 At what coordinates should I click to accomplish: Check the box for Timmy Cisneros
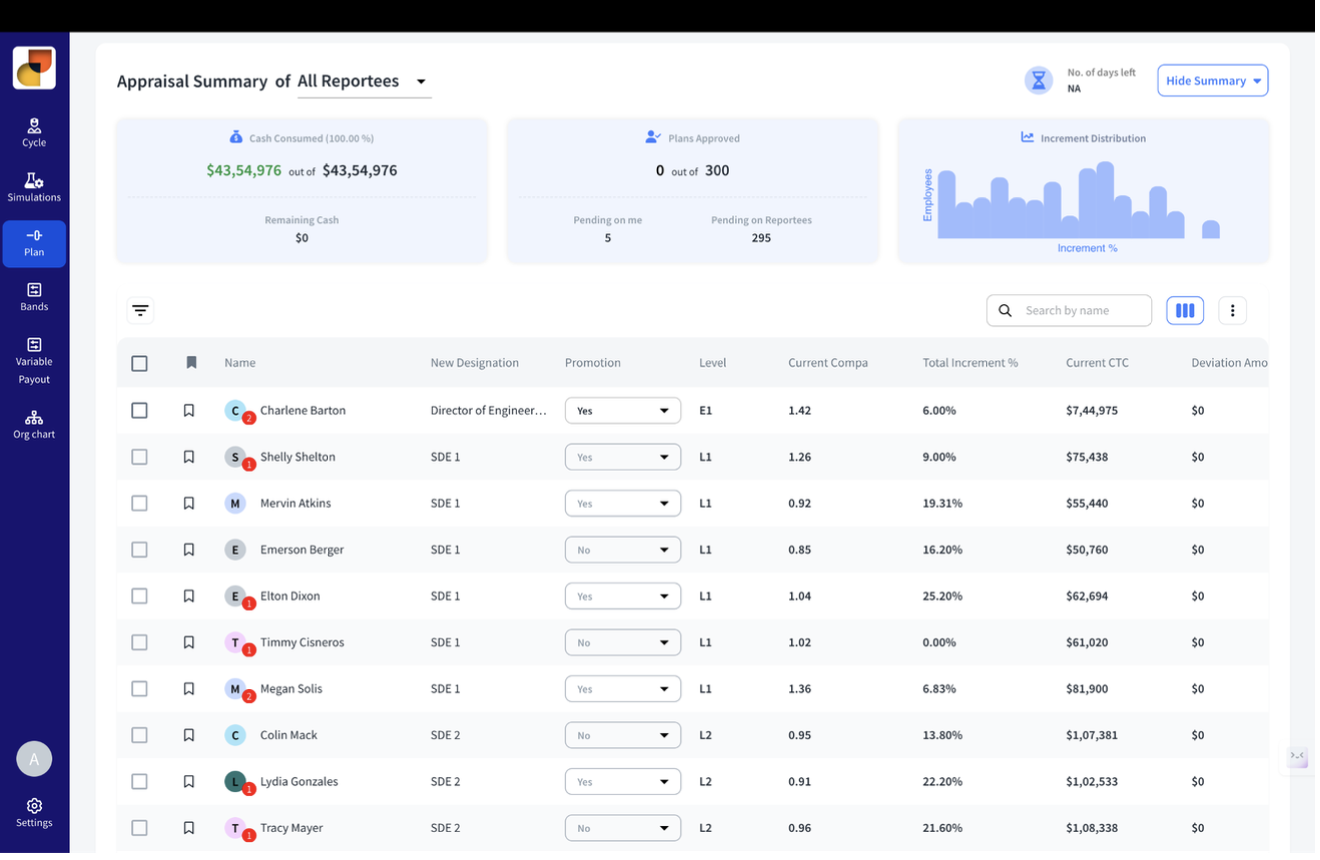point(140,643)
